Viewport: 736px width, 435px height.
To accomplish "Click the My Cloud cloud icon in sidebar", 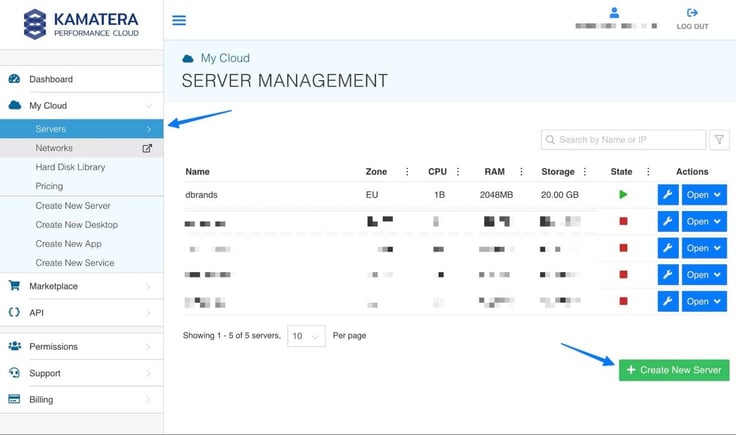I will [15, 105].
